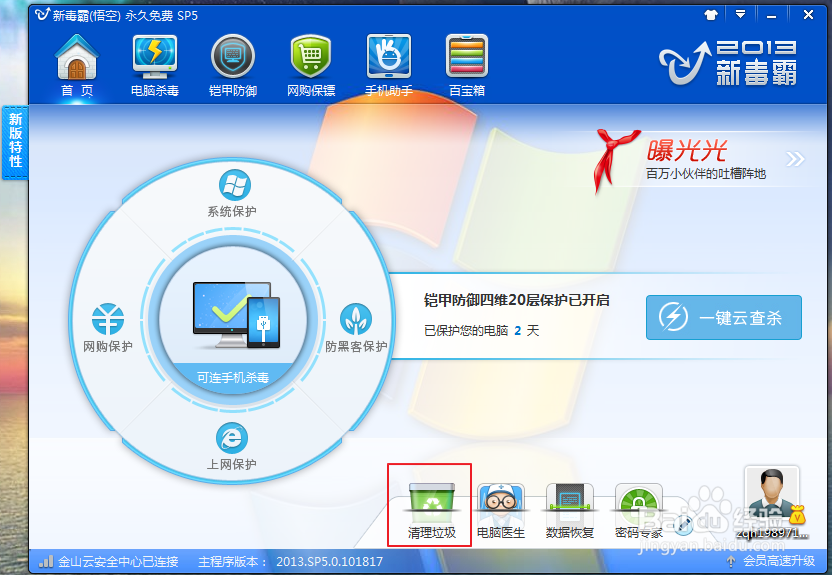Click the signal bars status icon

pos(46,561)
